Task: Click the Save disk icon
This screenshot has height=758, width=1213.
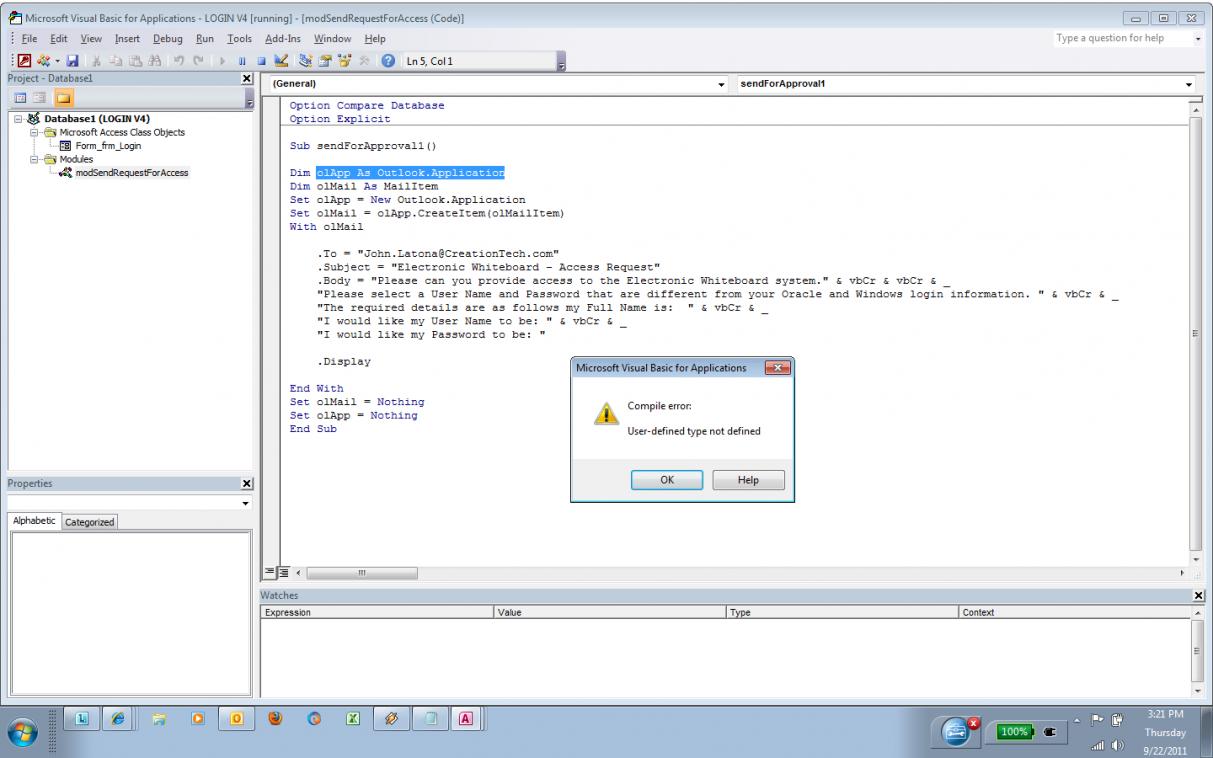Action: pyautogui.click(x=72, y=61)
